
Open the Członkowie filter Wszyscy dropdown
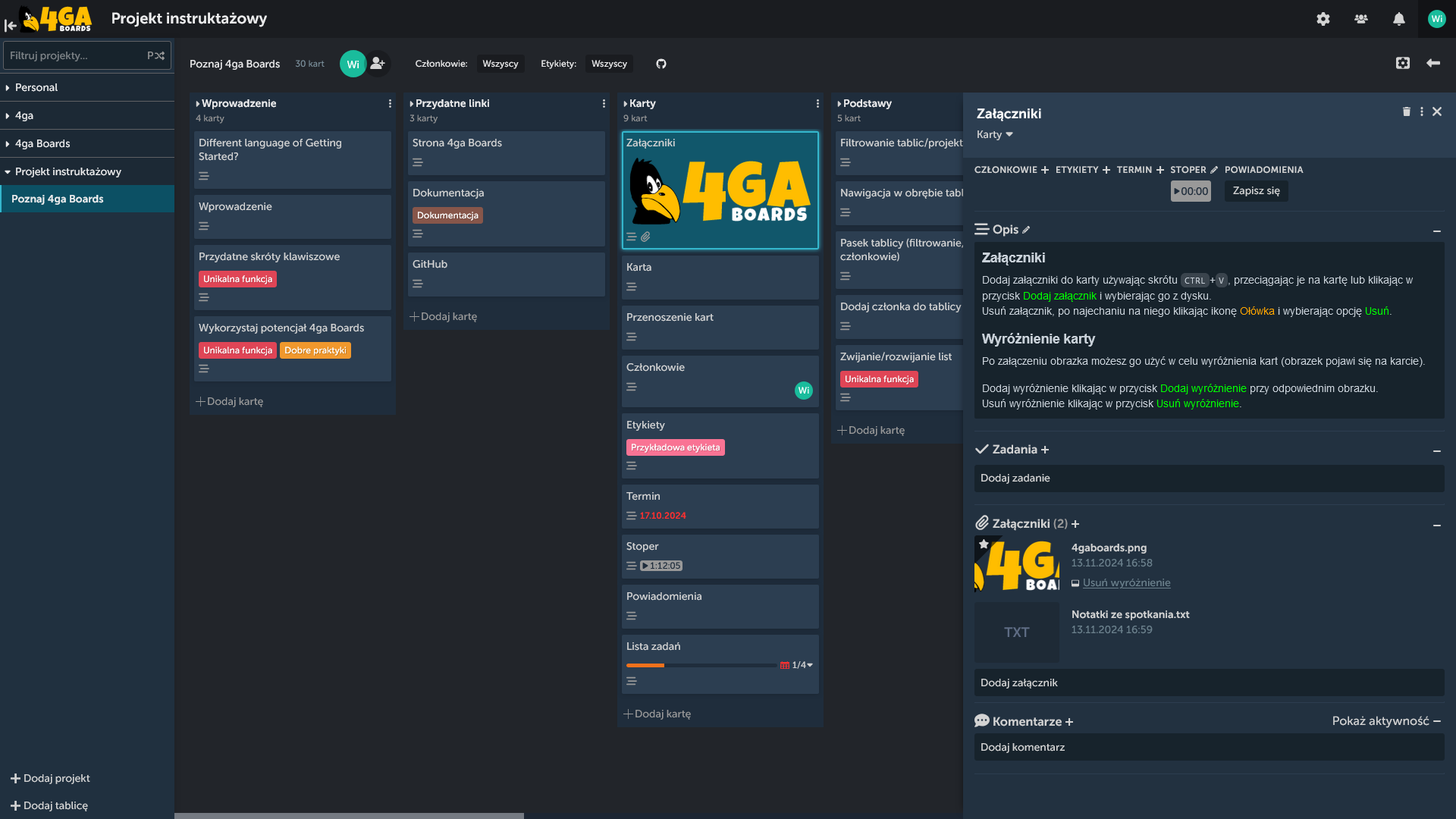(x=500, y=64)
